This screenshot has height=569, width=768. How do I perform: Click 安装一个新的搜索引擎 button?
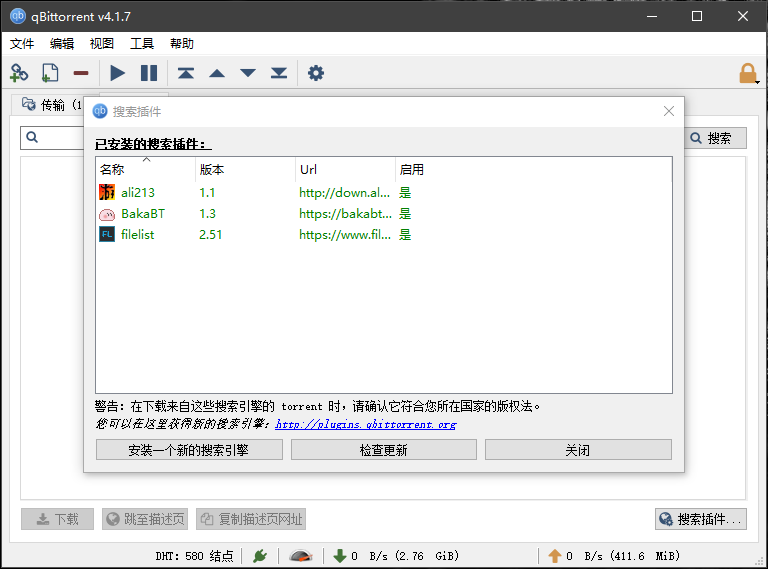pos(189,450)
